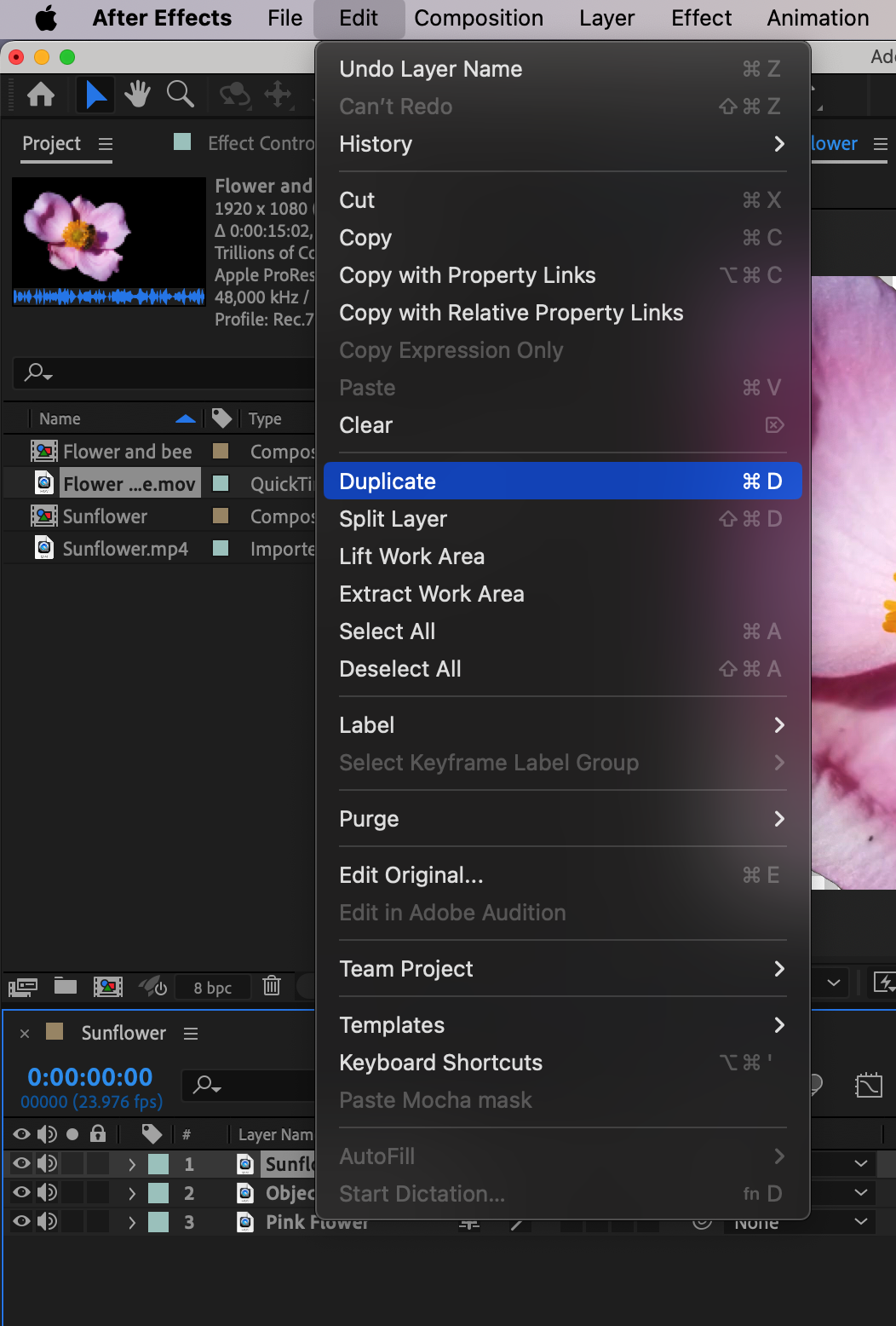
Task: Toggle visibility eye of layer 1
Action: pos(21,1163)
